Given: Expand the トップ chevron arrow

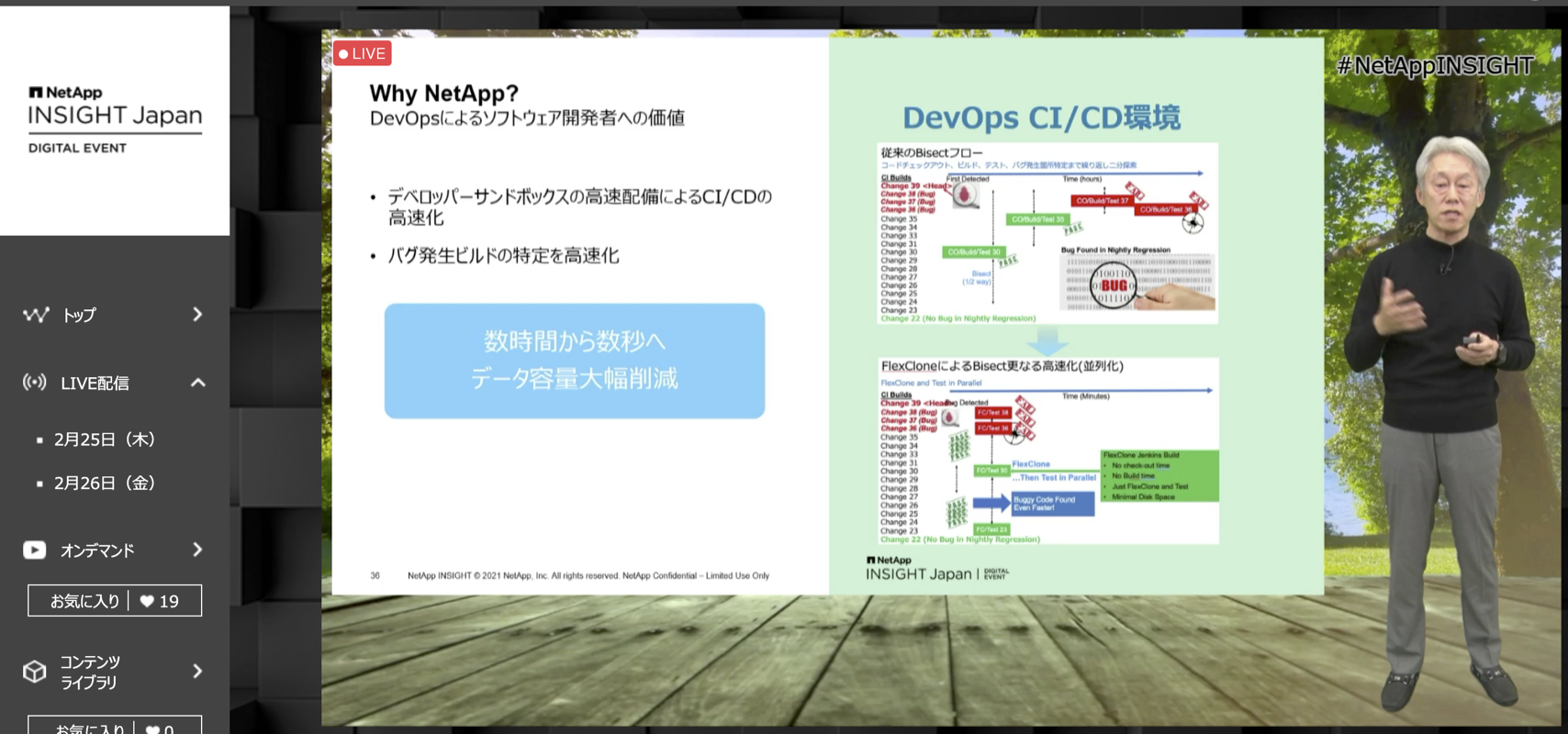Looking at the screenshot, I should click(x=197, y=315).
